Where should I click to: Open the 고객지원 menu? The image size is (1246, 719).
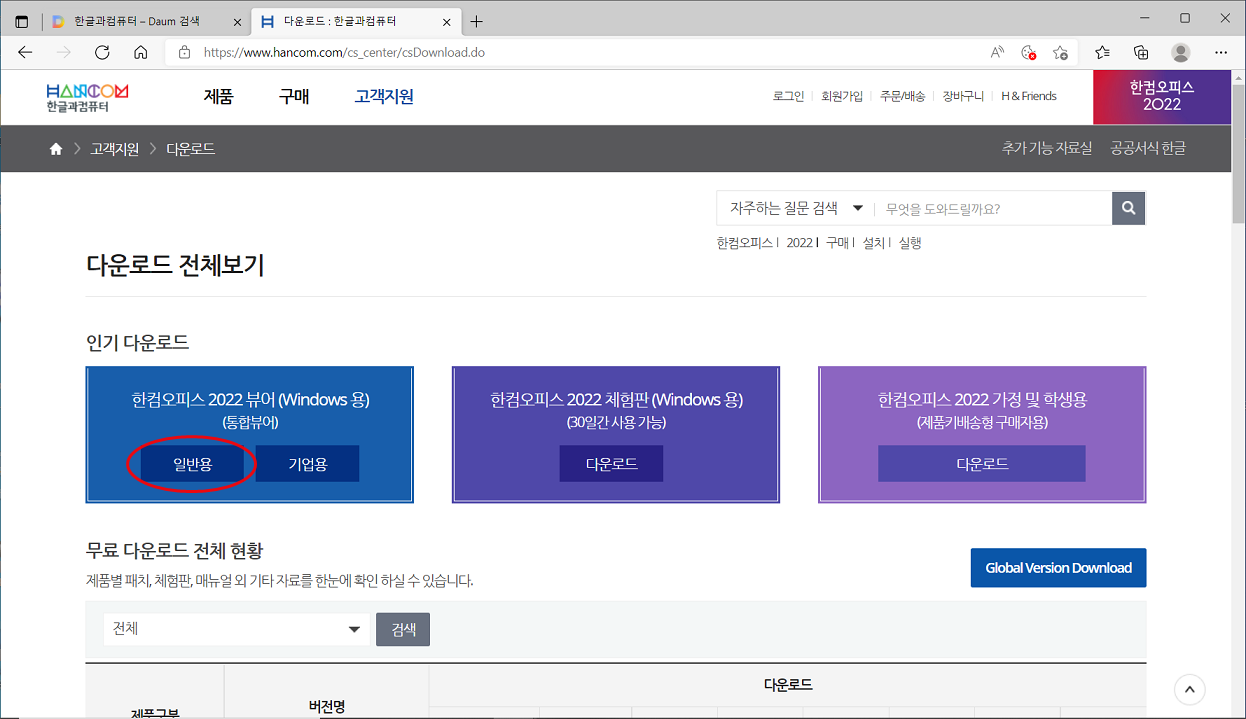(384, 97)
